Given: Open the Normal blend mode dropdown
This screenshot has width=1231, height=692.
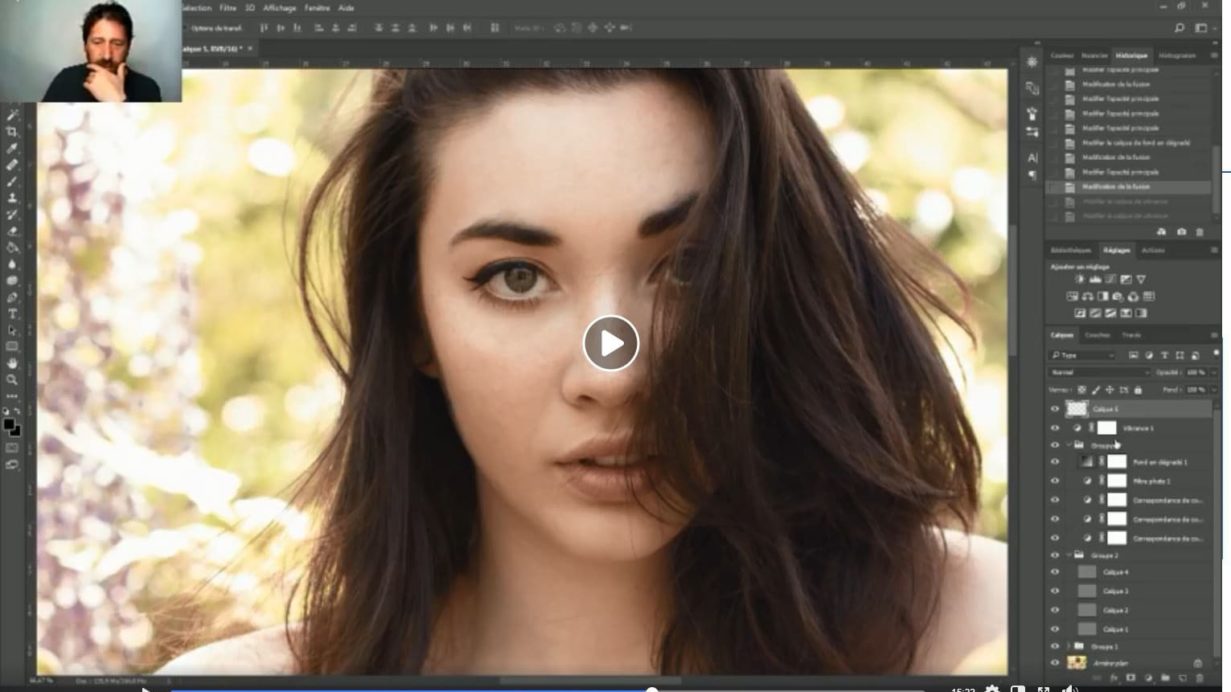Looking at the screenshot, I should 1097,372.
